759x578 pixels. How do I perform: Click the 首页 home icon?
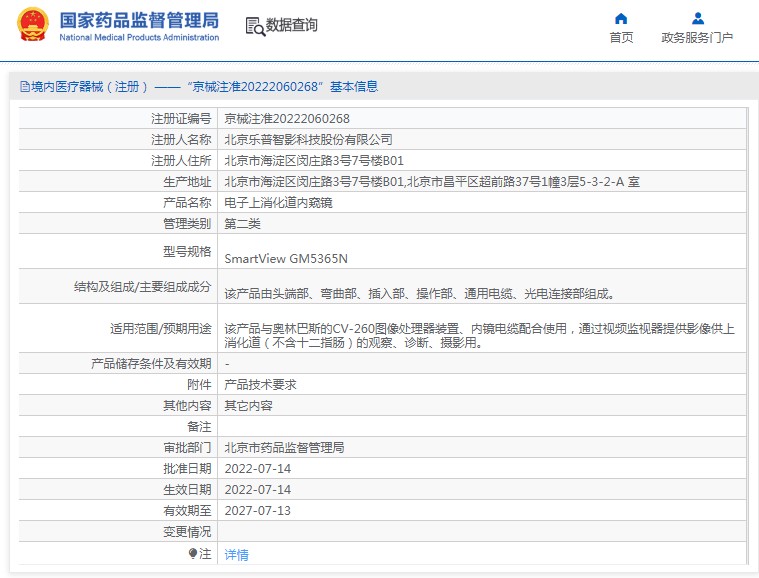tap(621, 19)
